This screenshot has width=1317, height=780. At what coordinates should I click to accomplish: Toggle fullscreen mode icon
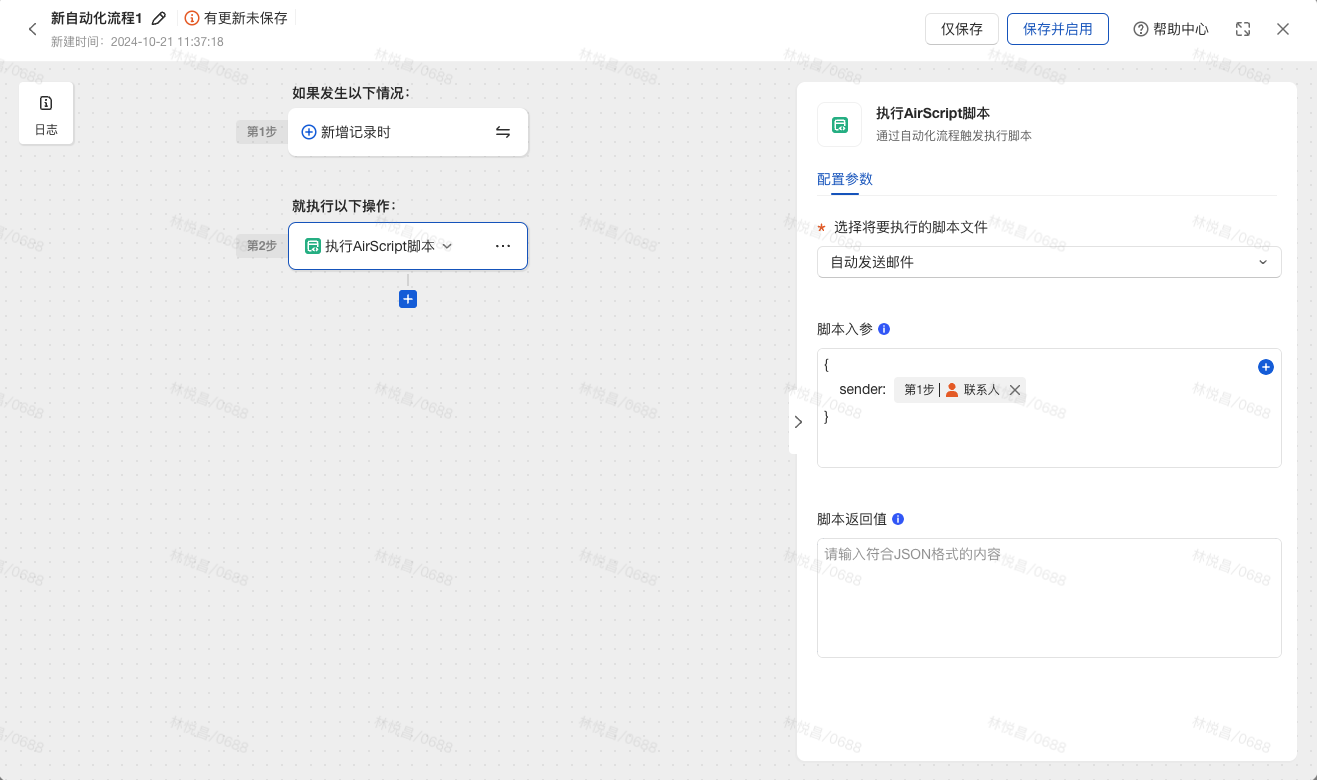click(1243, 29)
